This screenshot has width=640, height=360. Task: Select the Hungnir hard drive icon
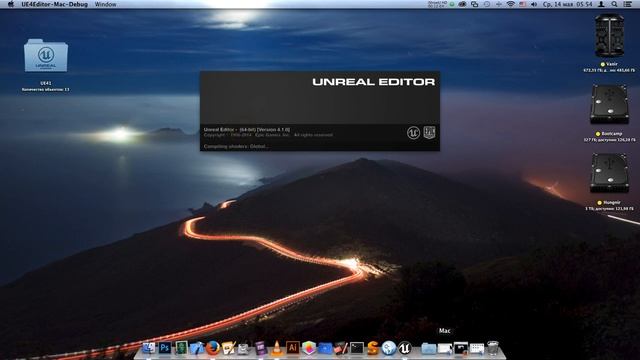click(609, 173)
